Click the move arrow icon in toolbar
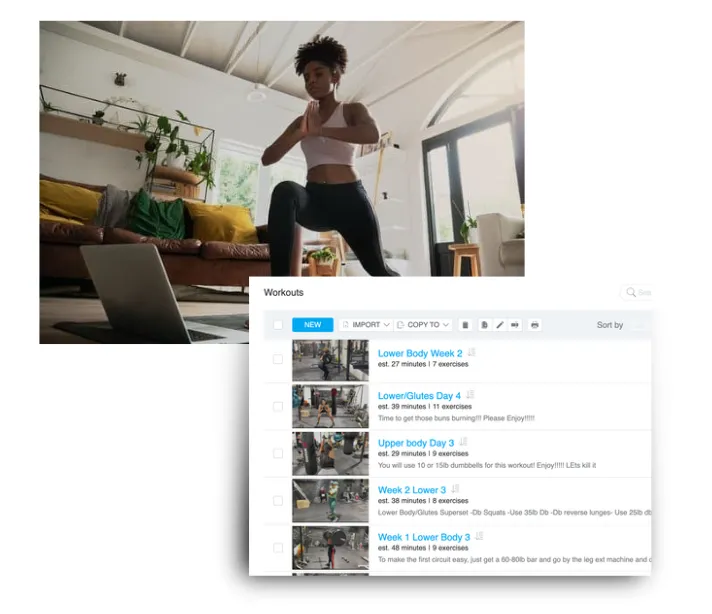Viewport: 712px width, 614px height. (x=515, y=325)
